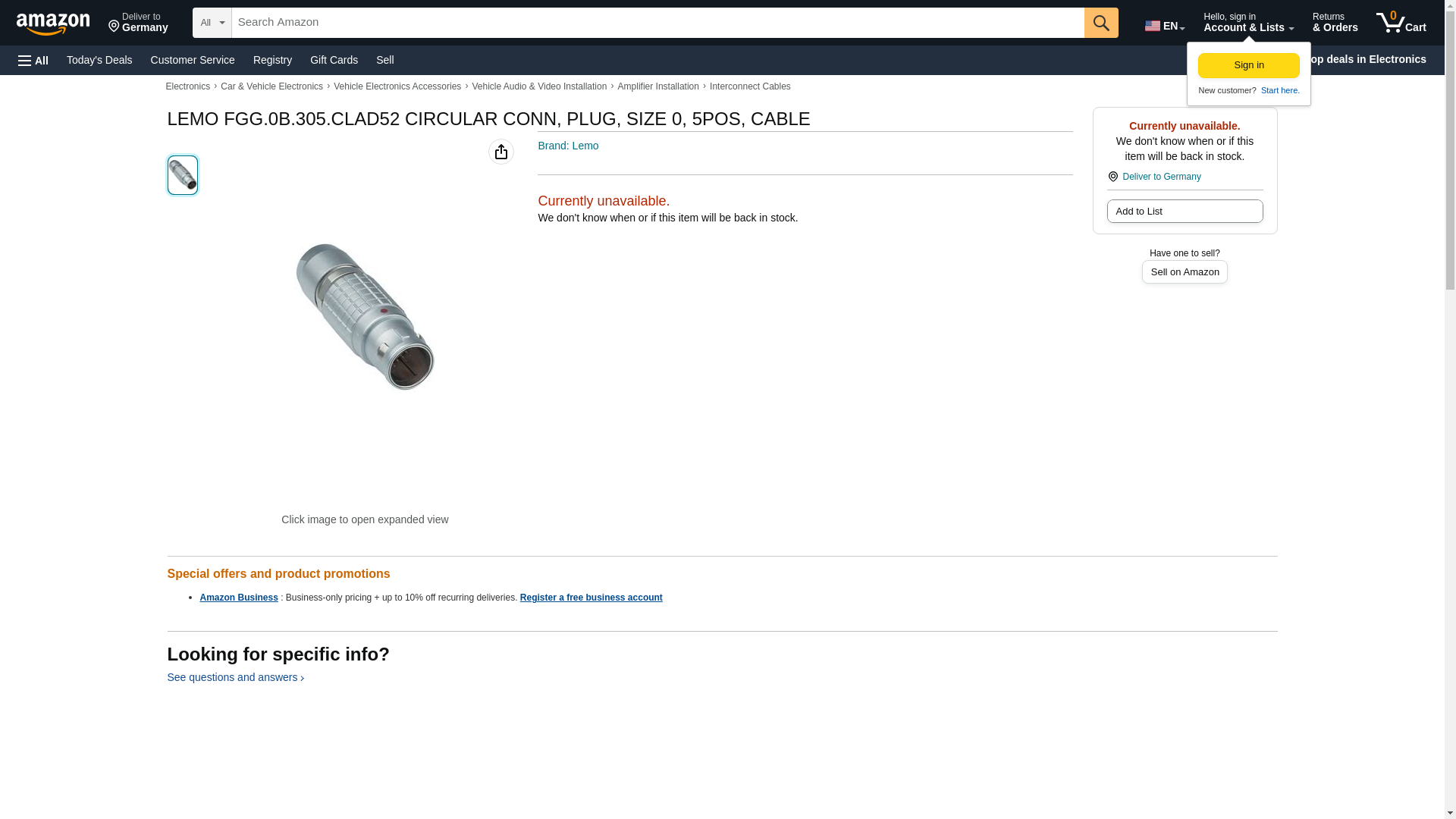The width and height of the screenshot is (1456, 819).
Task: Open Customer Service nav item
Action: point(193,60)
